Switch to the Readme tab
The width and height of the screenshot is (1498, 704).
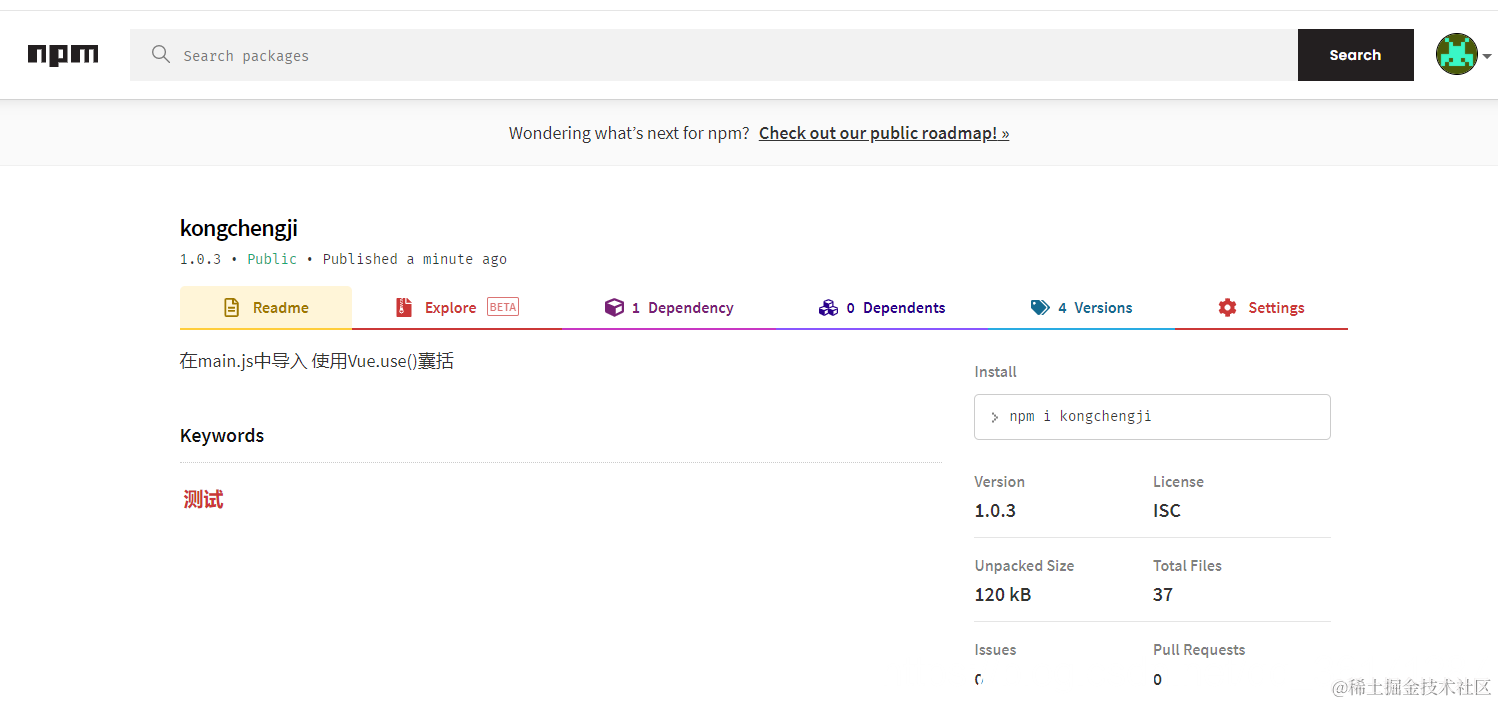pyautogui.click(x=266, y=308)
